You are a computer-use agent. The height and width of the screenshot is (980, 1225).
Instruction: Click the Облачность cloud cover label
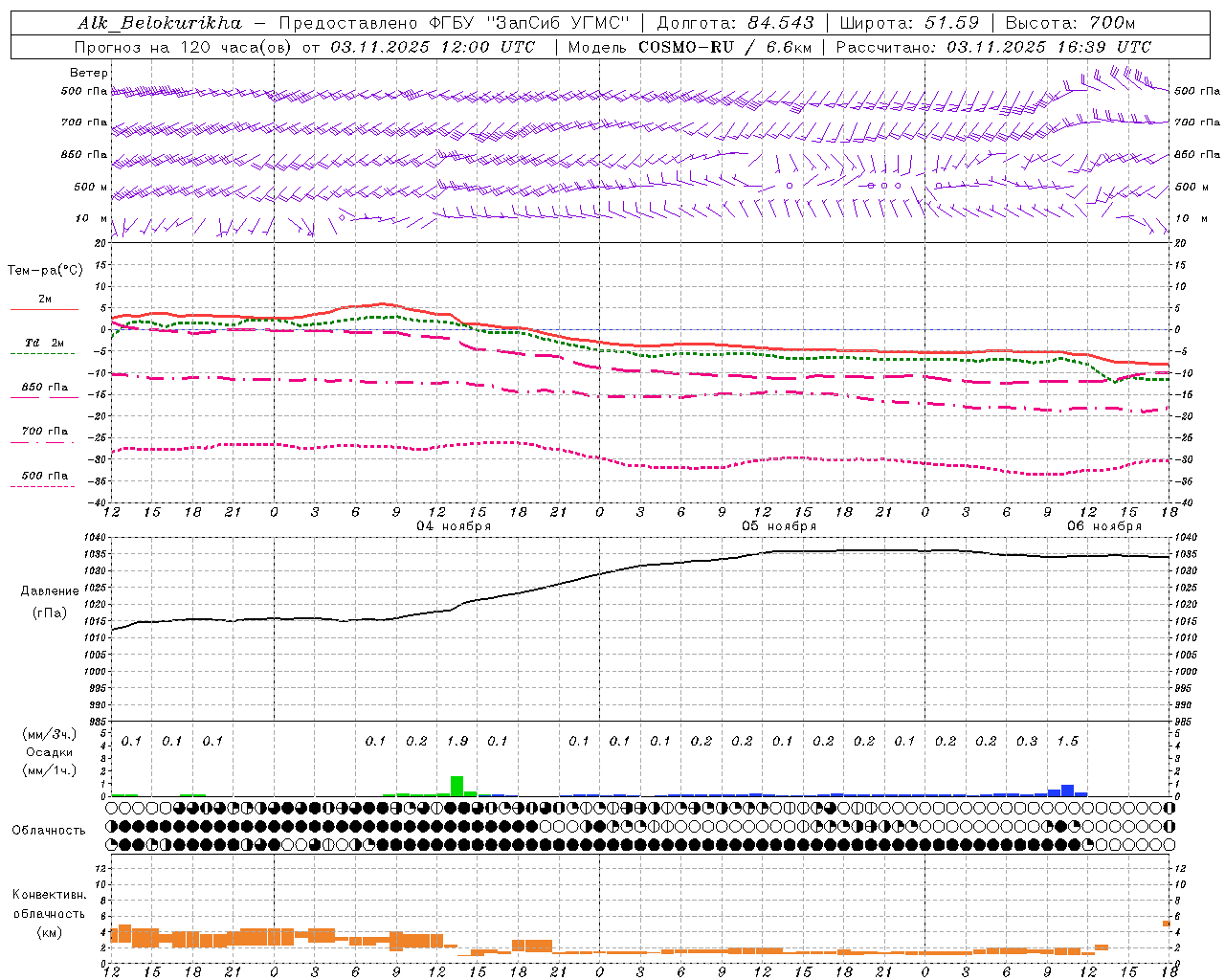click(49, 831)
